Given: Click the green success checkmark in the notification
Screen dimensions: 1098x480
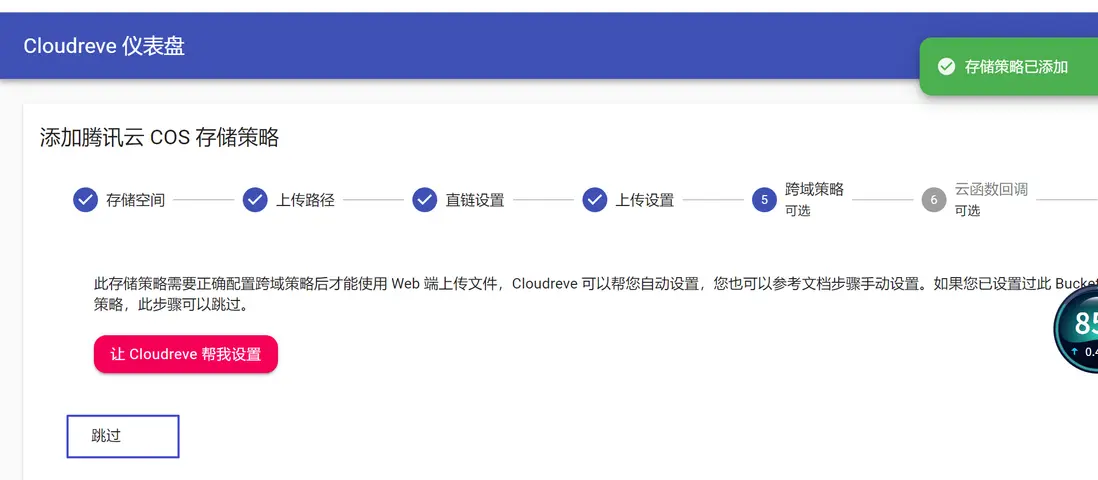Looking at the screenshot, I should [946, 67].
